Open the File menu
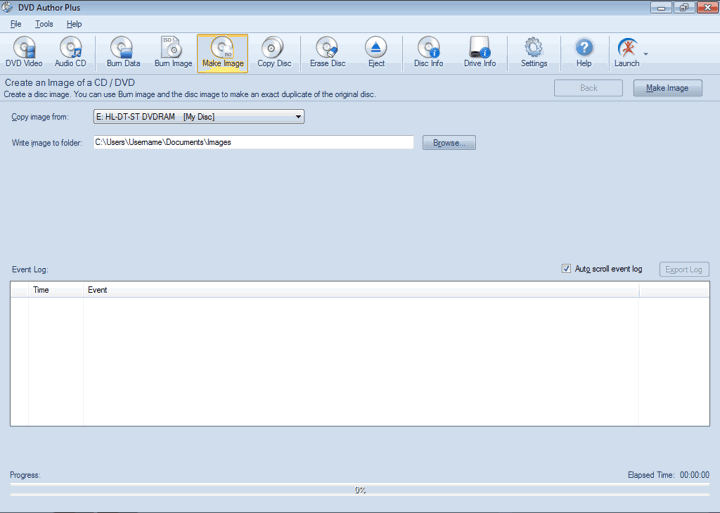 pos(16,24)
